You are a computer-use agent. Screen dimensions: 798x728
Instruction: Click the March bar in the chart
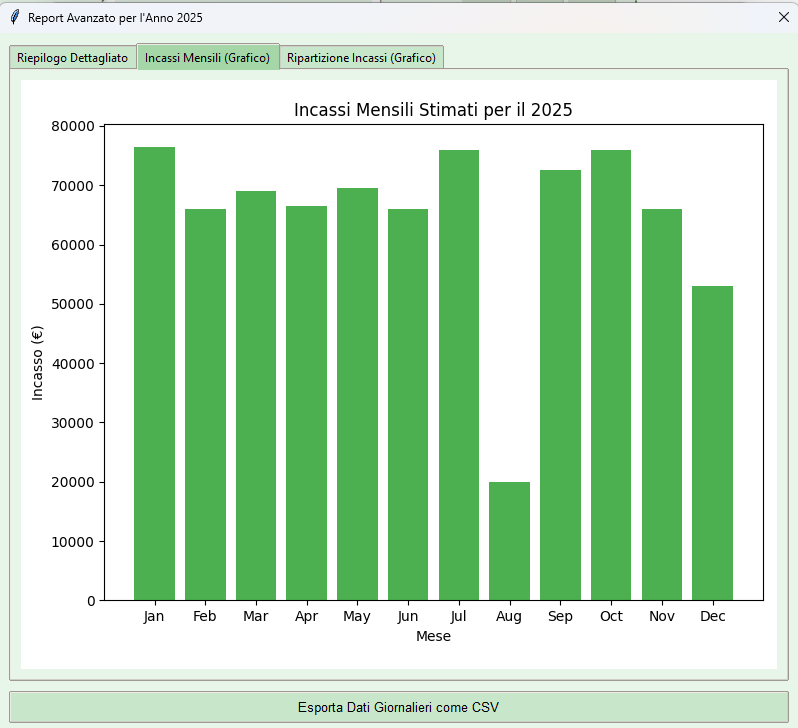[256, 395]
